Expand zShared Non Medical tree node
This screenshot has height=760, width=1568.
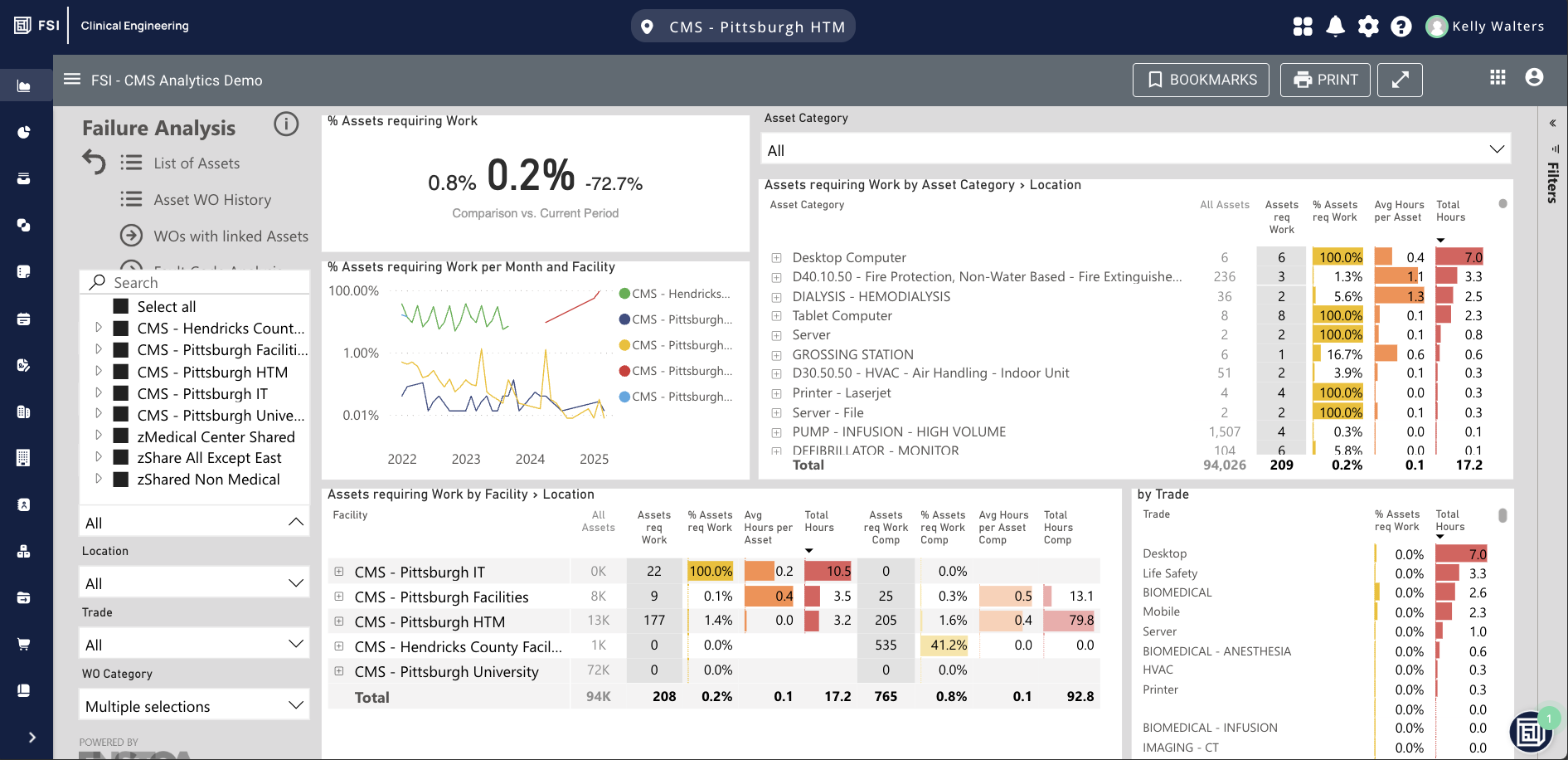99,479
